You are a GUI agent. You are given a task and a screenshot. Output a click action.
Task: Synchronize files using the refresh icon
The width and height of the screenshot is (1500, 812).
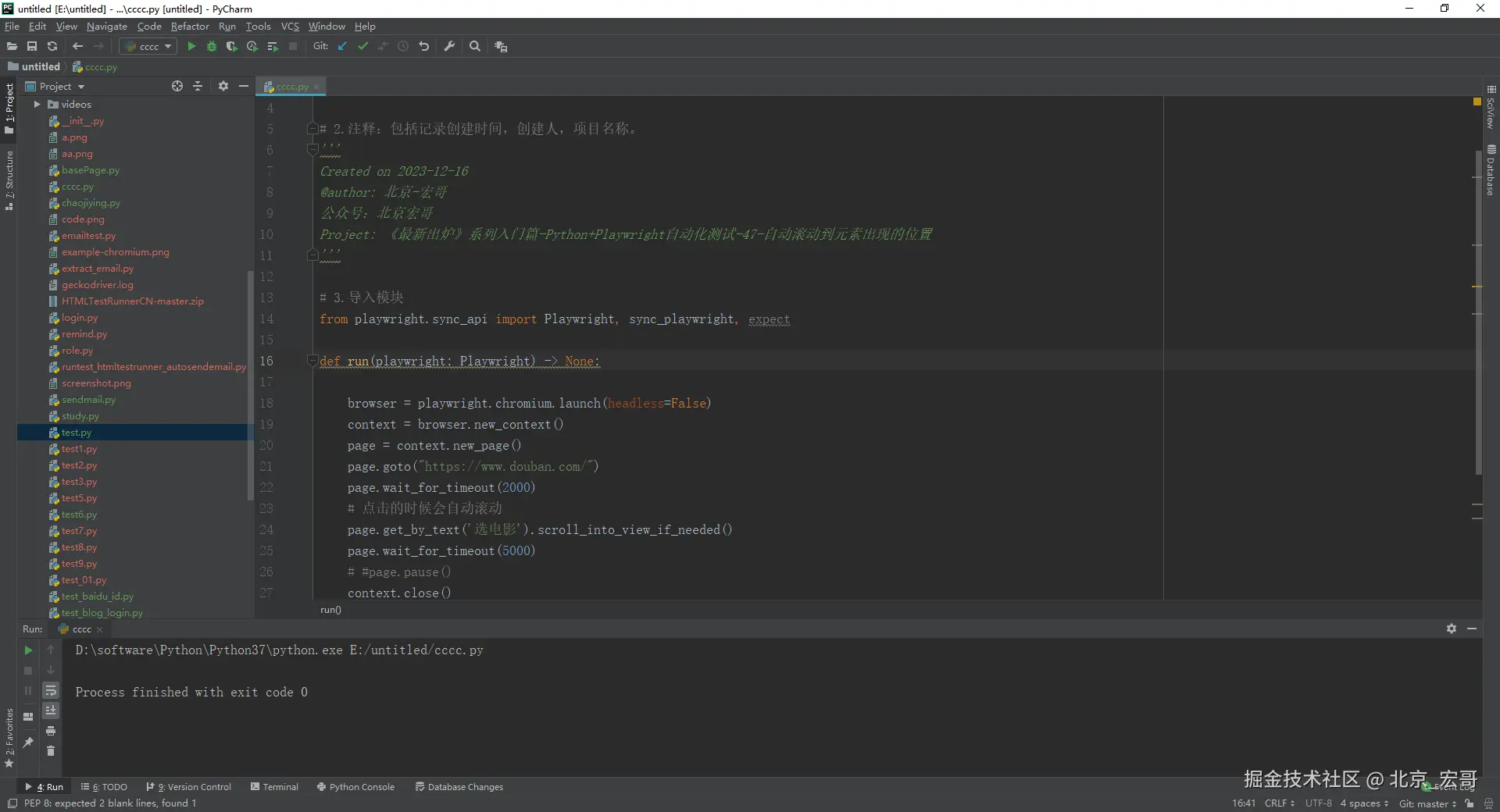(52, 47)
